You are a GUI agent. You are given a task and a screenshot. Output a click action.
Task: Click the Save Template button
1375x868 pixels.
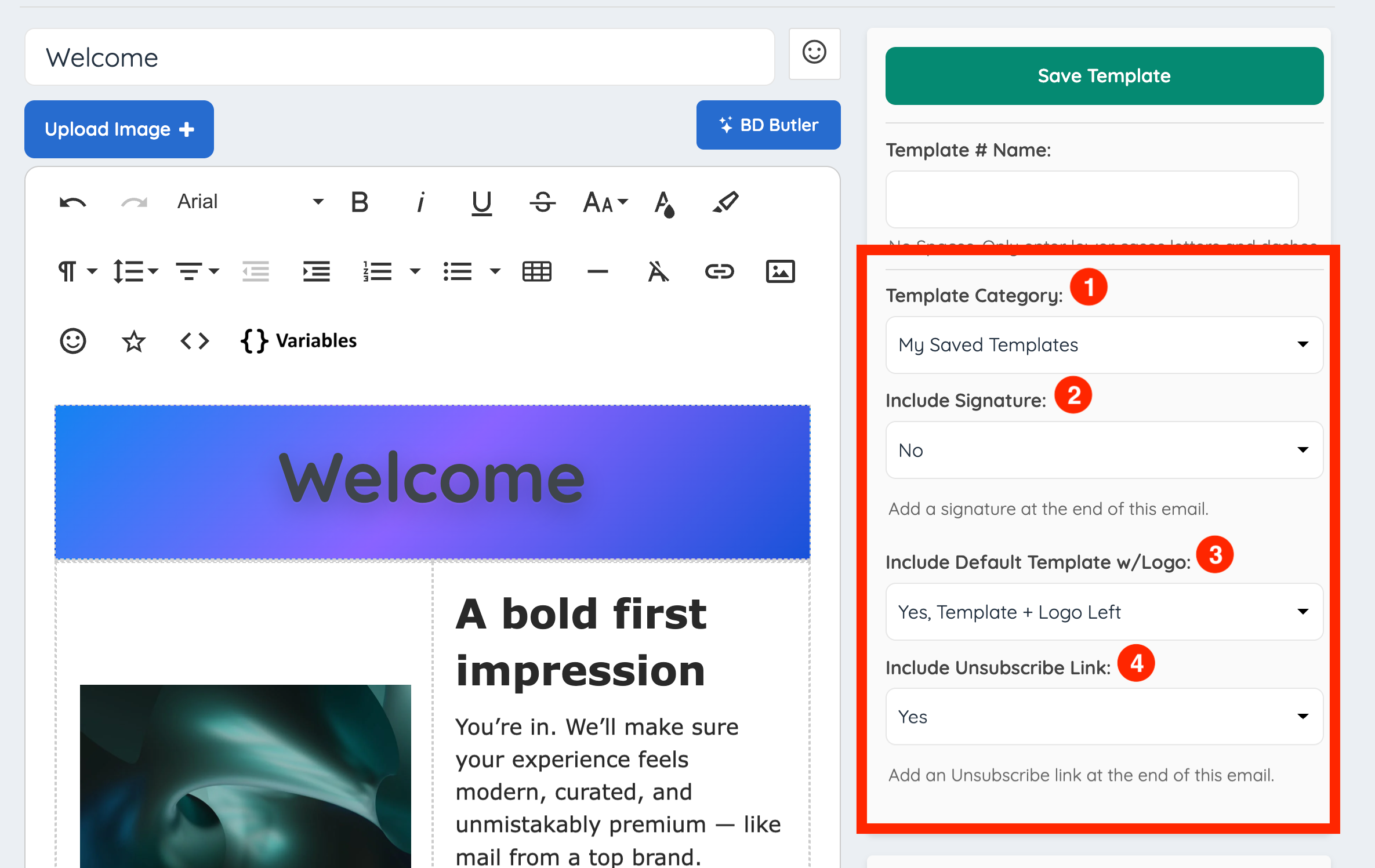[x=1104, y=76]
